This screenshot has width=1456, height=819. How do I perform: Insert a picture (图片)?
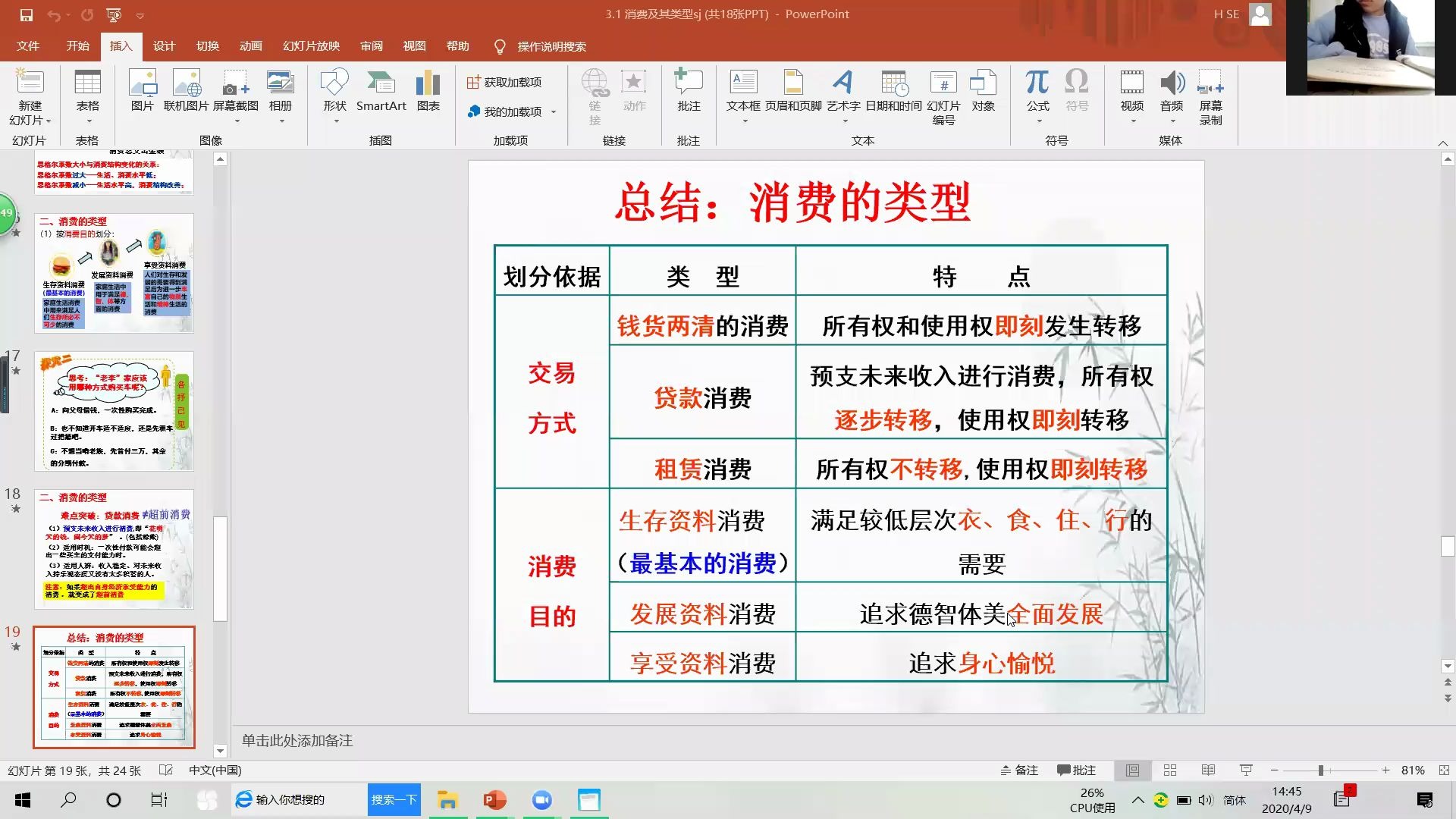pos(142,91)
